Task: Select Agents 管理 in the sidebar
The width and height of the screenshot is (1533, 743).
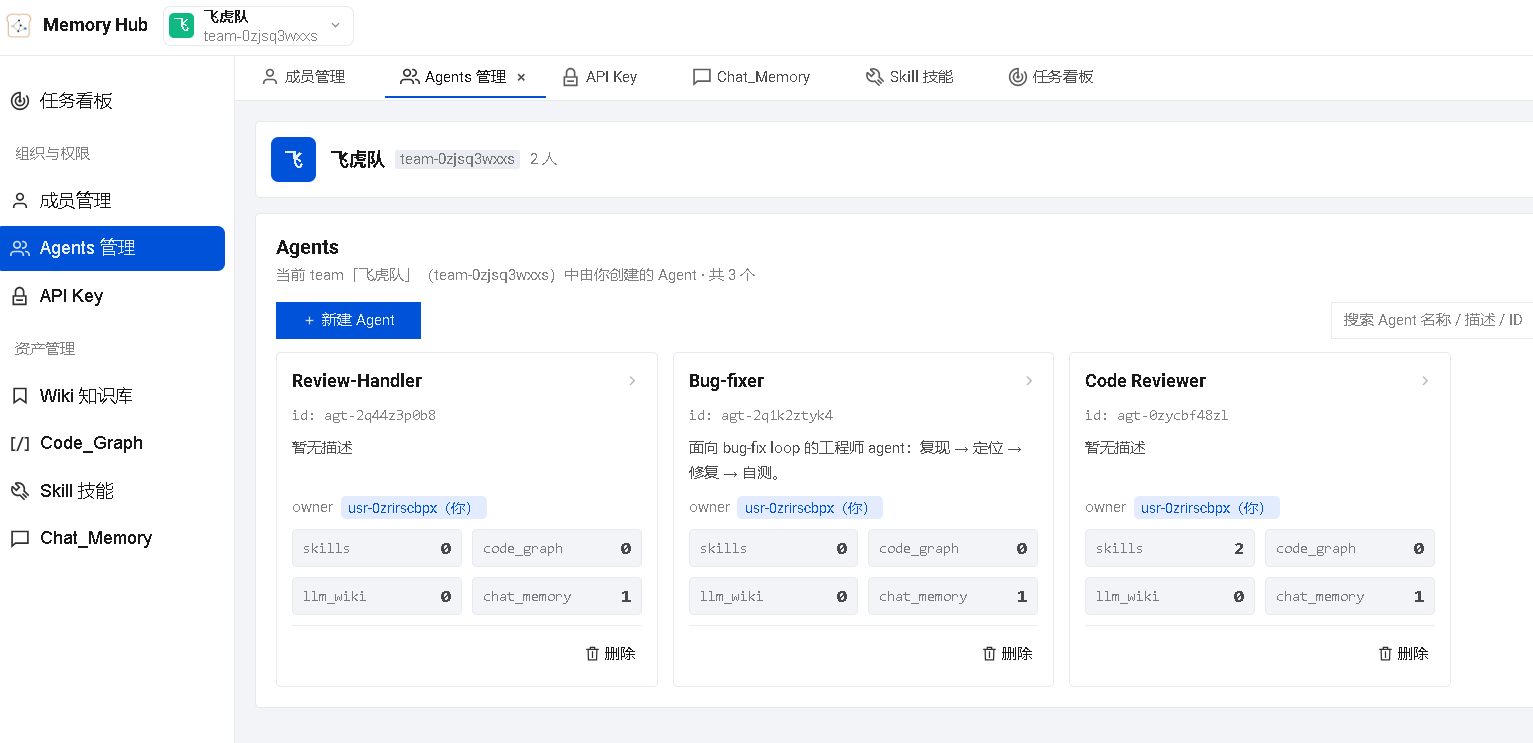Action: [x=112, y=249]
